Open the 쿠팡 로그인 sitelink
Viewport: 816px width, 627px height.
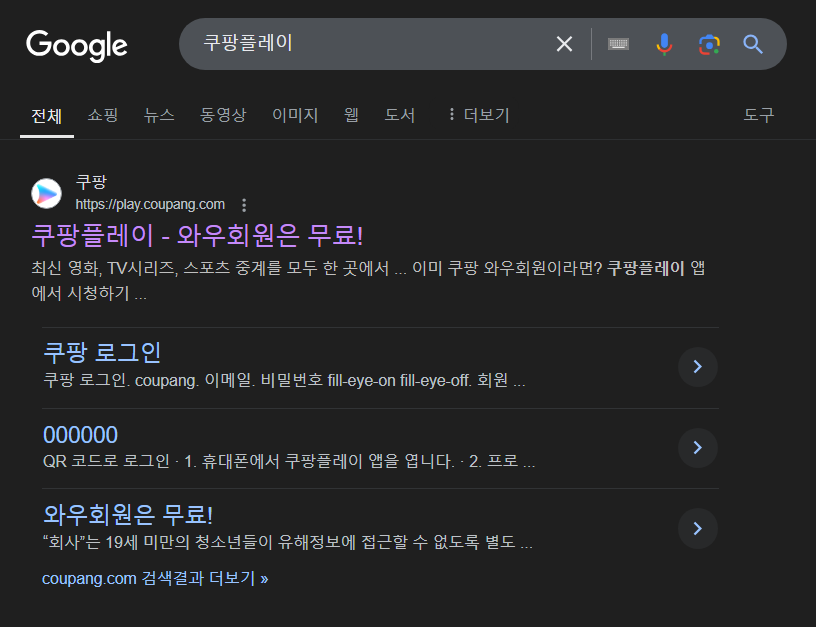(102, 352)
